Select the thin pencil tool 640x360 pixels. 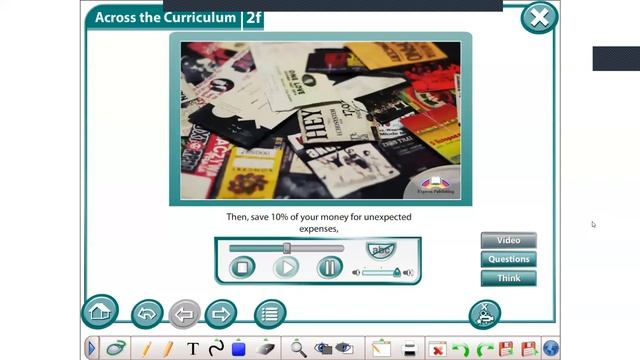[x=146, y=349]
